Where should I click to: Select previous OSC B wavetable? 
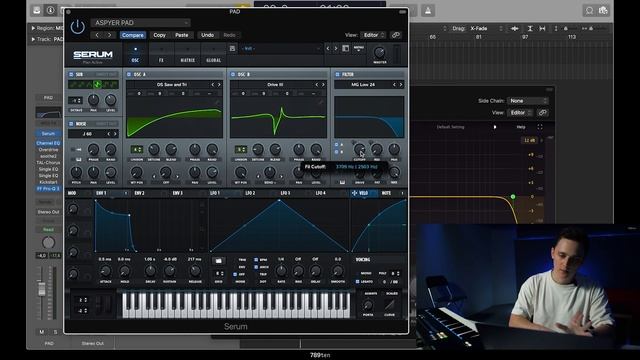point(316,84)
